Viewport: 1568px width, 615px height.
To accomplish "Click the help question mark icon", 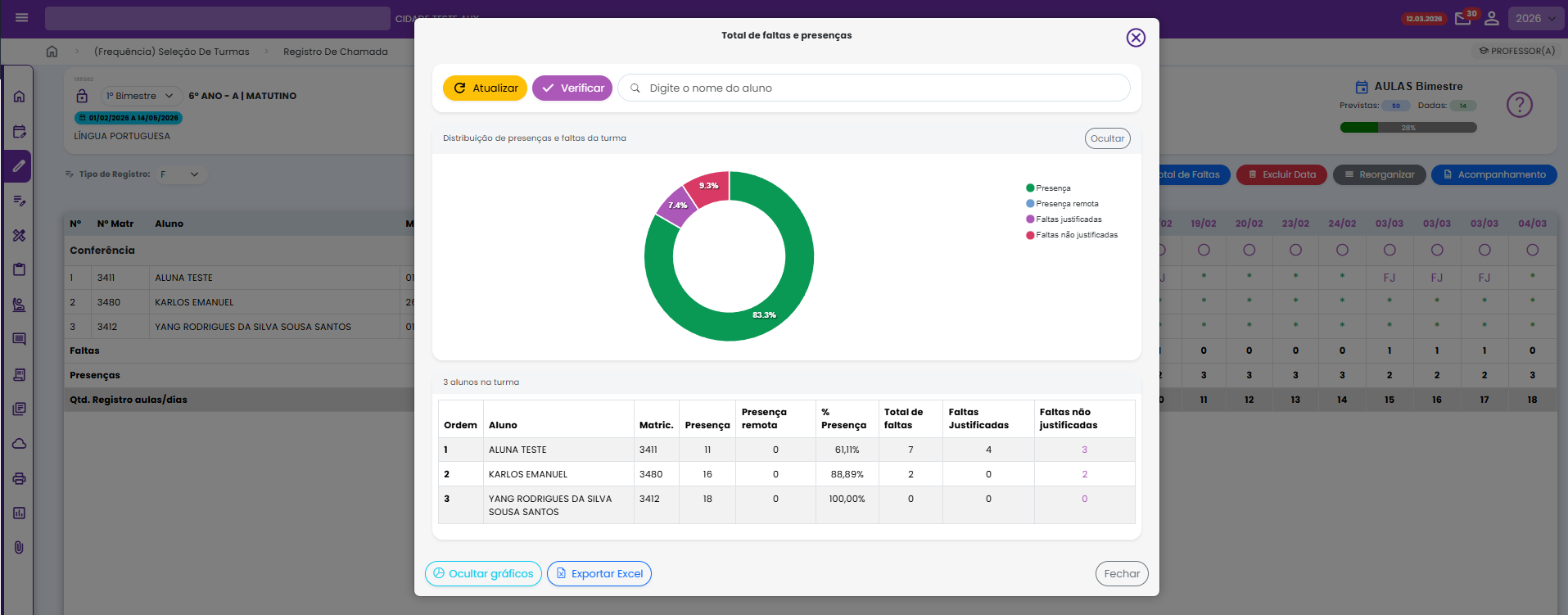I will [1519, 105].
